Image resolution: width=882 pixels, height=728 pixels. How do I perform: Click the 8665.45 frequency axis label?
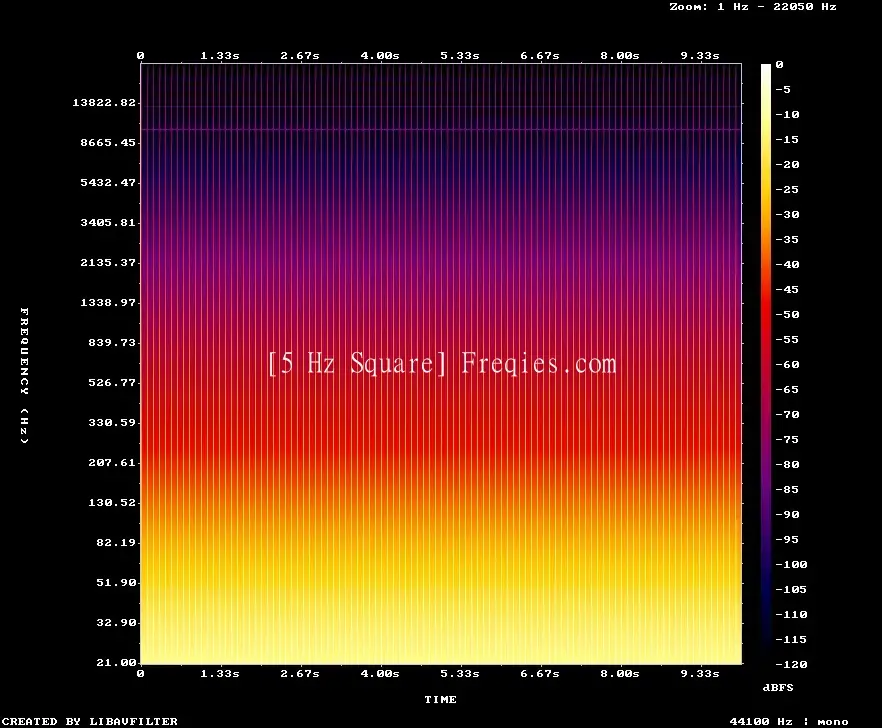pos(108,142)
